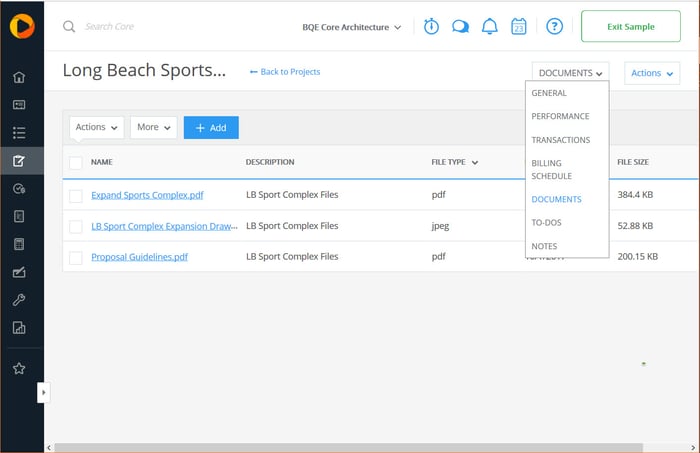This screenshot has width=700, height=453.
Task: Click the scrollbar left arrow
Action: click(x=49, y=448)
